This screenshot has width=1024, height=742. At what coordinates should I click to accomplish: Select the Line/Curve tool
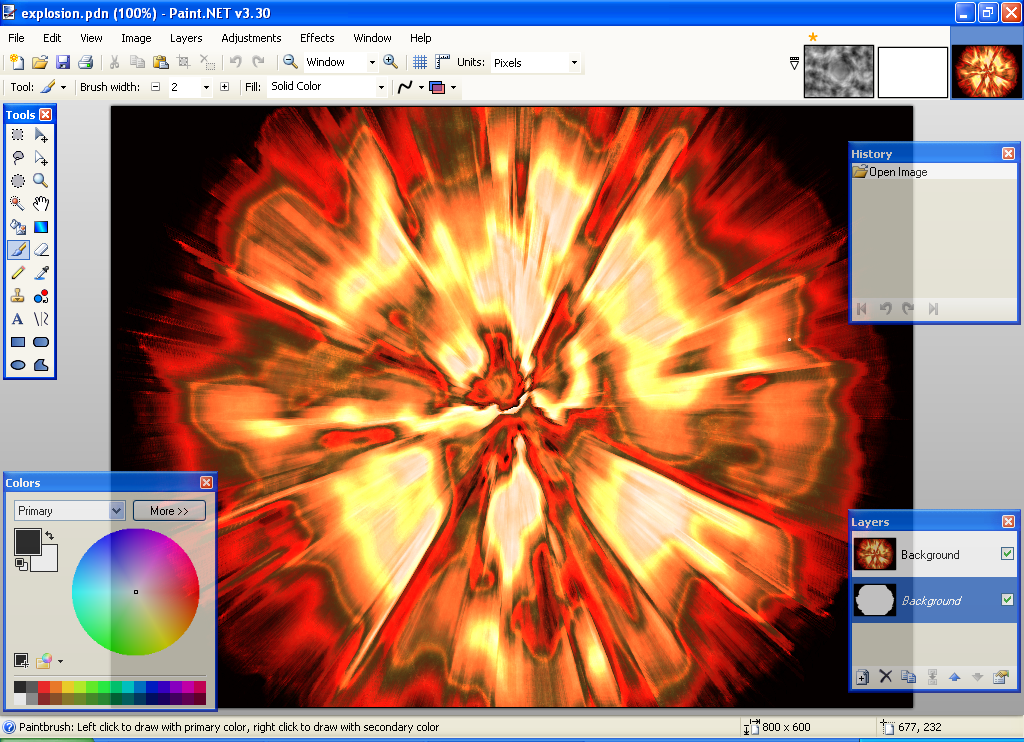[x=41, y=319]
